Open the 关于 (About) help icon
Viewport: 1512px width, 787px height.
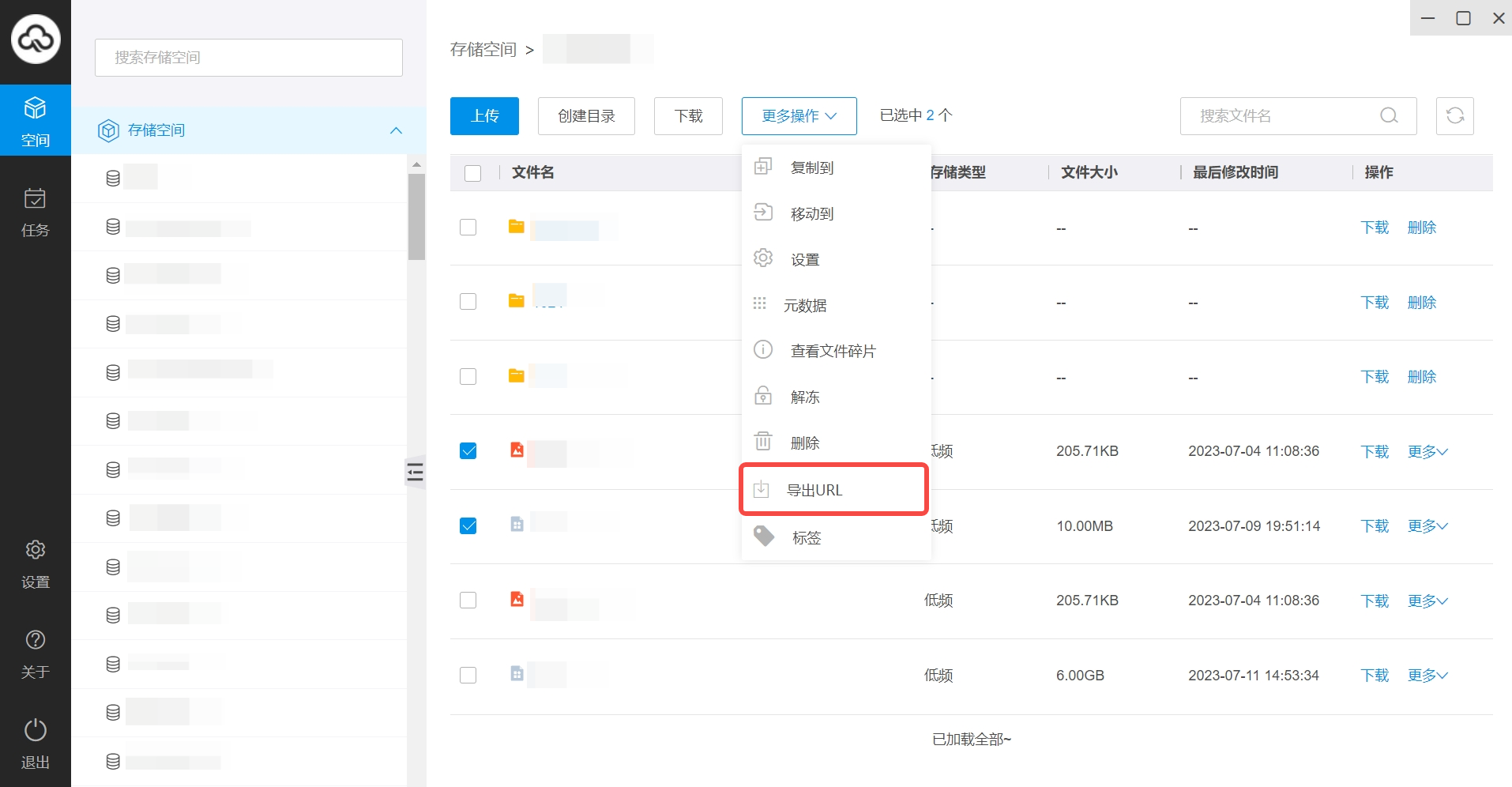pyautogui.click(x=36, y=653)
